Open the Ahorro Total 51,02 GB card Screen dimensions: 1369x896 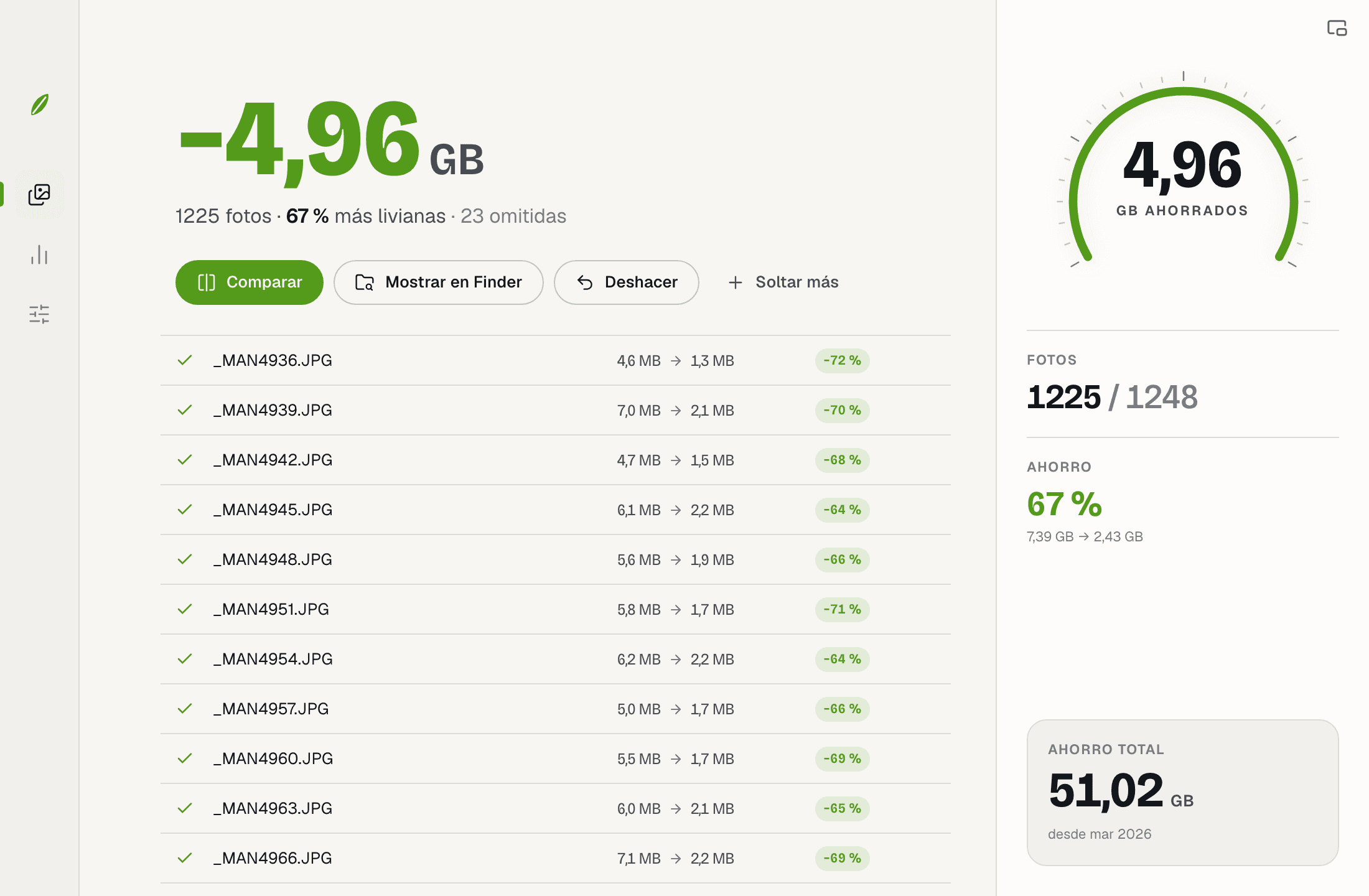[x=1182, y=793]
